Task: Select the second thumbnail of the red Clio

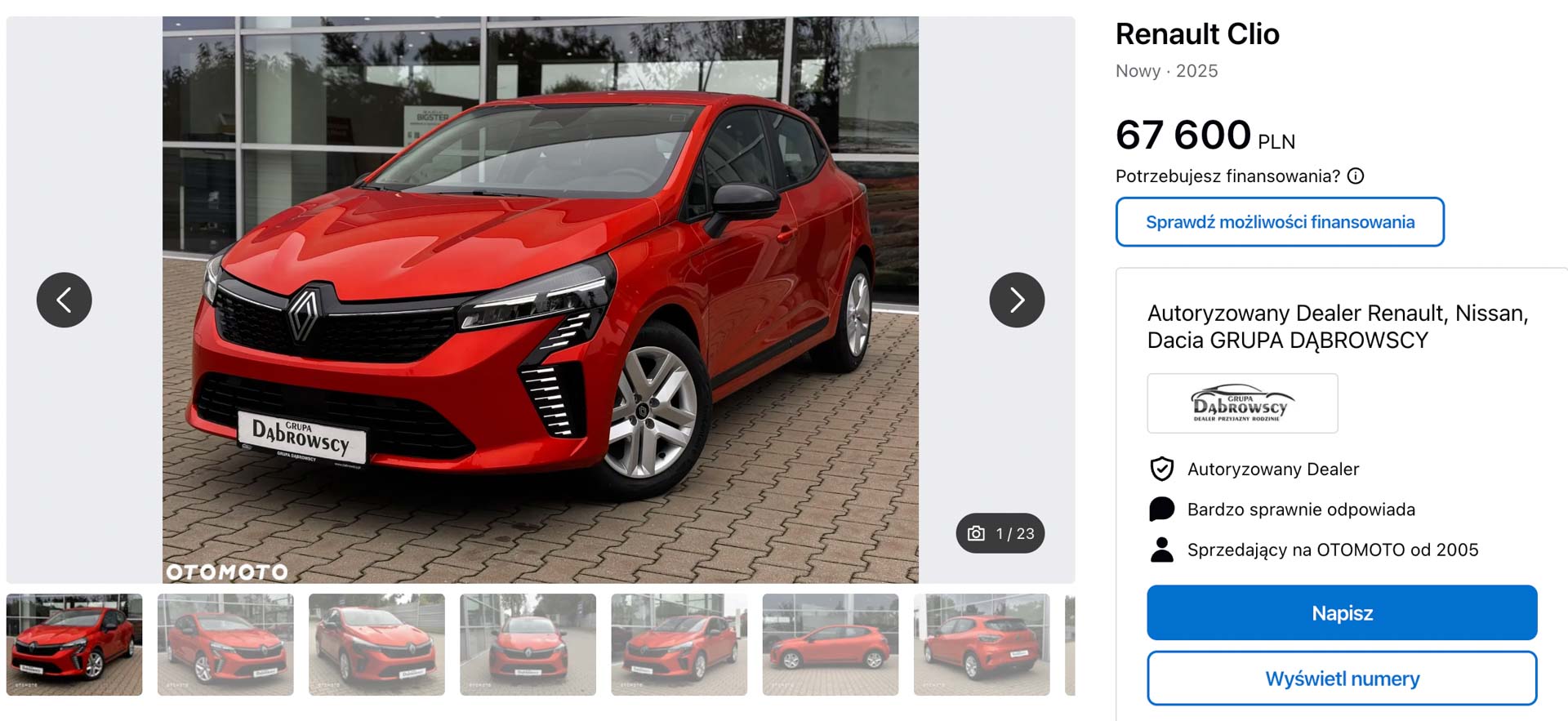Action: pyautogui.click(x=225, y=644)
